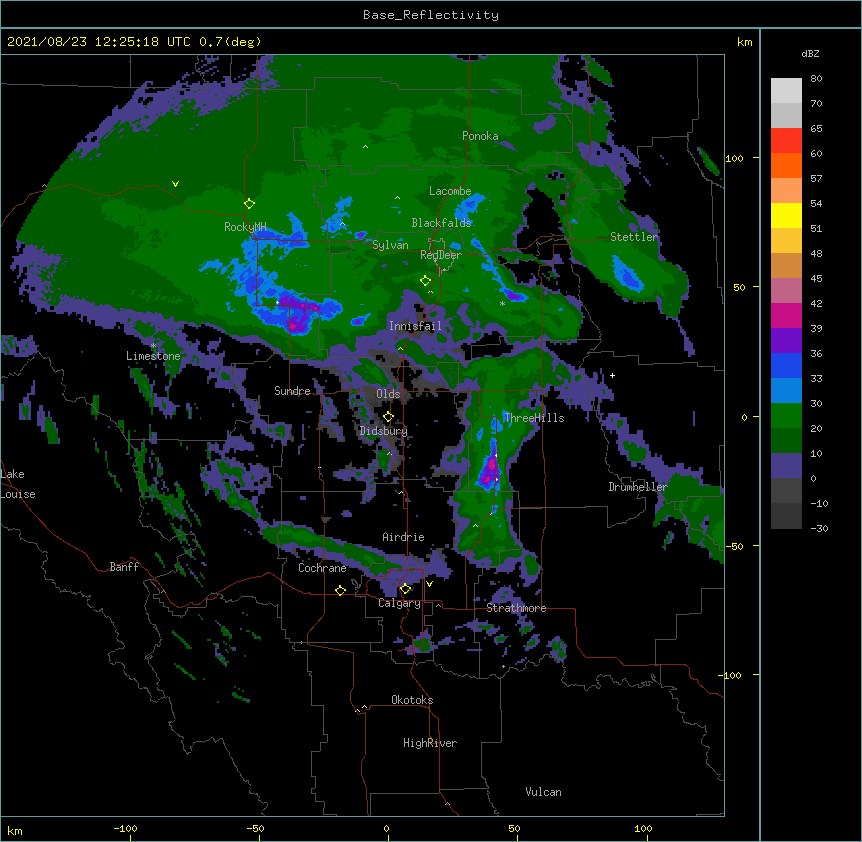Select the Vulcan label
862x842 pixels.
543,792
